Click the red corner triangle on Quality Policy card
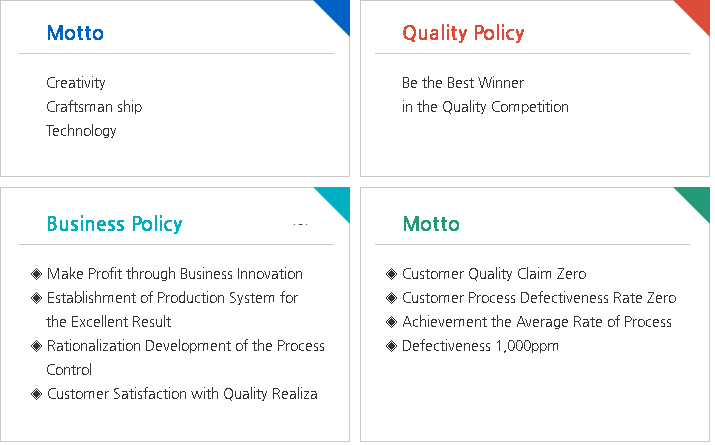This screenshot has width=715, height=445. tap(697, 12)
